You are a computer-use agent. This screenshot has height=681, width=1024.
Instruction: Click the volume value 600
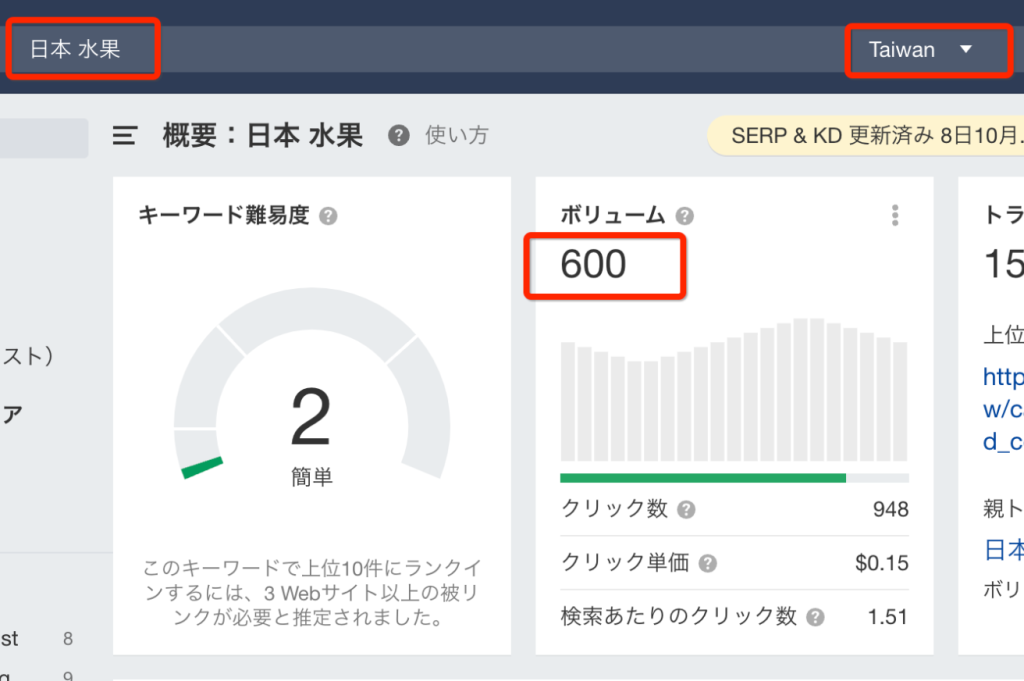[593, 264]
